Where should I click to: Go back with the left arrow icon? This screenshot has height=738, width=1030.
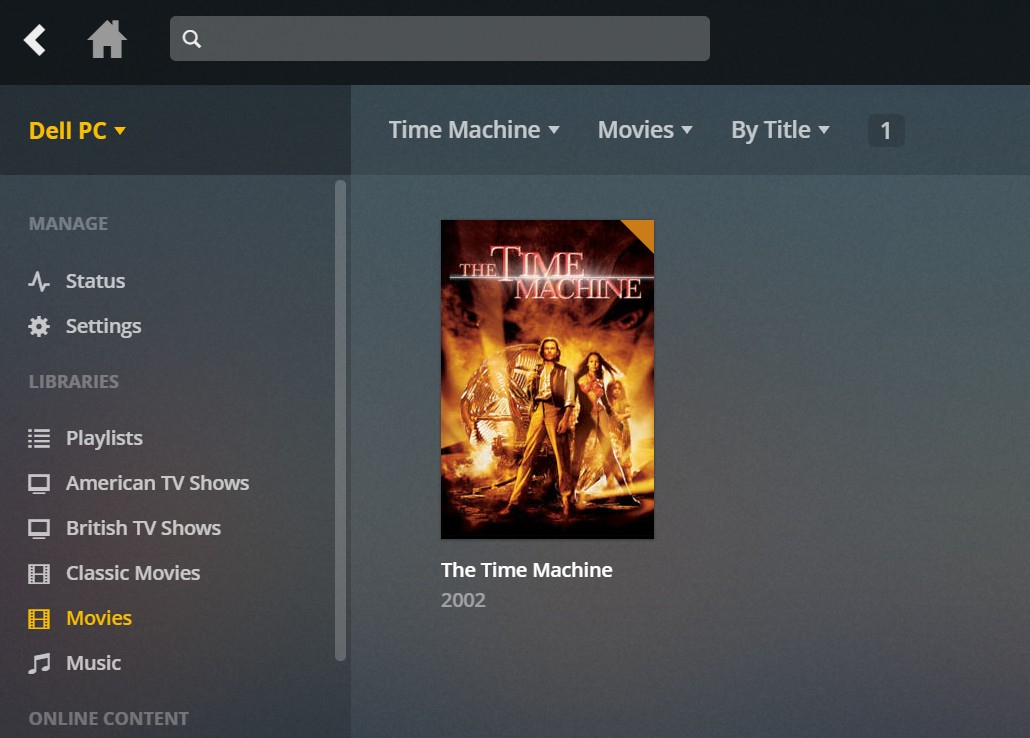point(35,40)
